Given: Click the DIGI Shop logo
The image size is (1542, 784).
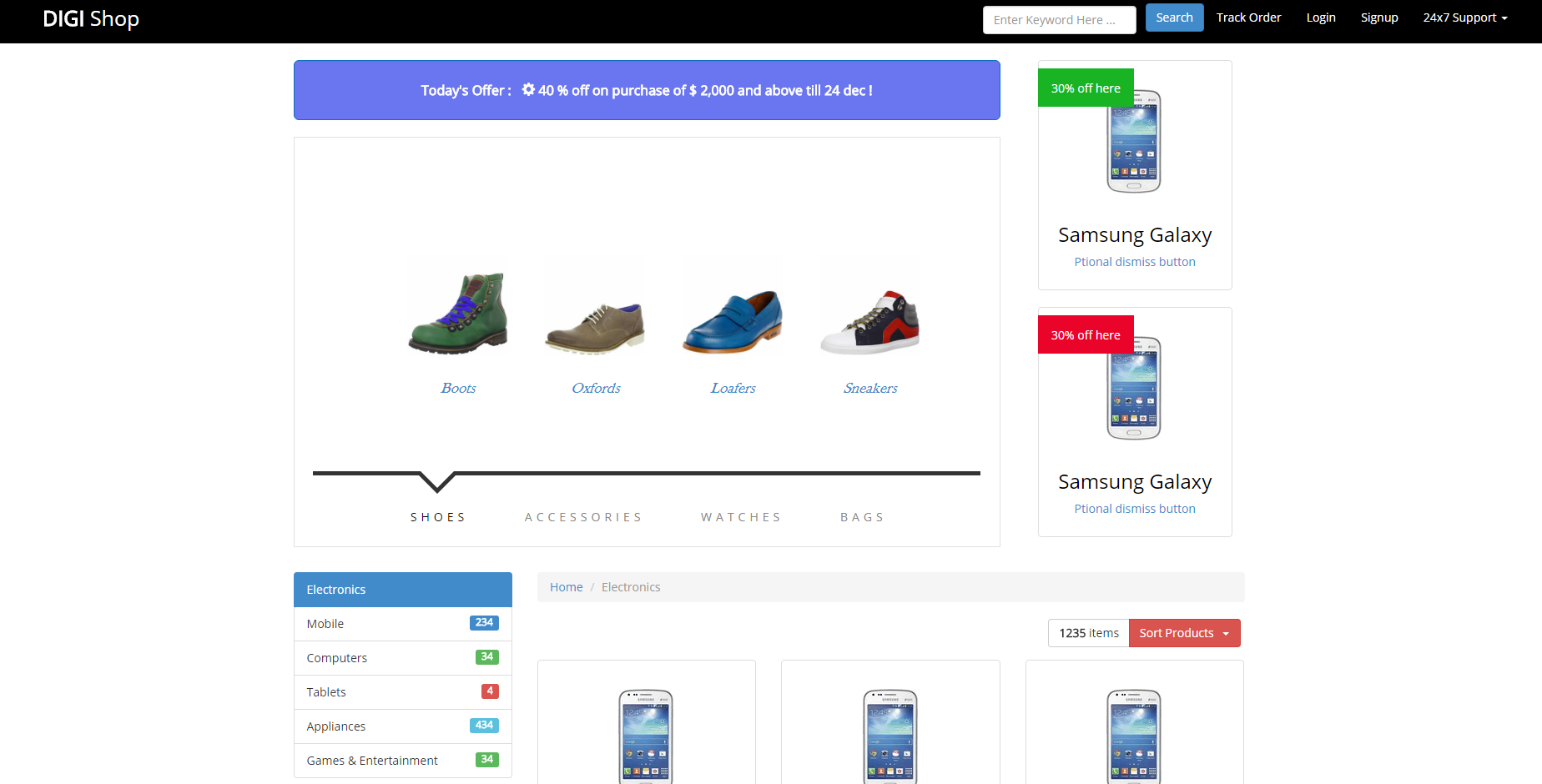Looking at the screenshot, I should pyautogui.click(x=91, y=19).
